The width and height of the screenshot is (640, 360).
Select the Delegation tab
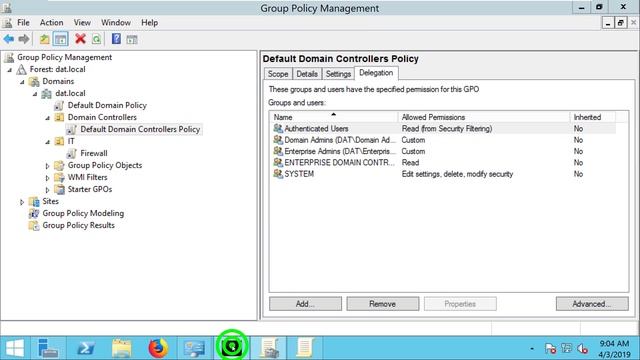coord(376,73)
